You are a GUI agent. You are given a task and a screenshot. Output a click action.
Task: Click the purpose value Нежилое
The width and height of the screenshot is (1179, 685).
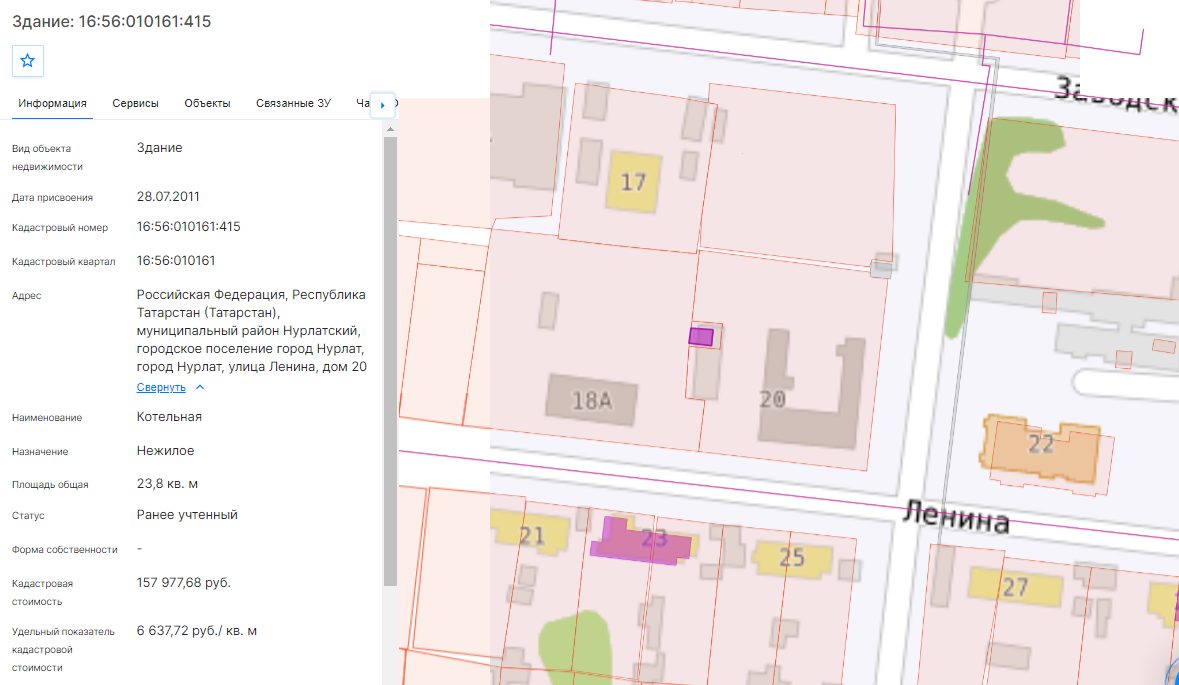[165, 450]
